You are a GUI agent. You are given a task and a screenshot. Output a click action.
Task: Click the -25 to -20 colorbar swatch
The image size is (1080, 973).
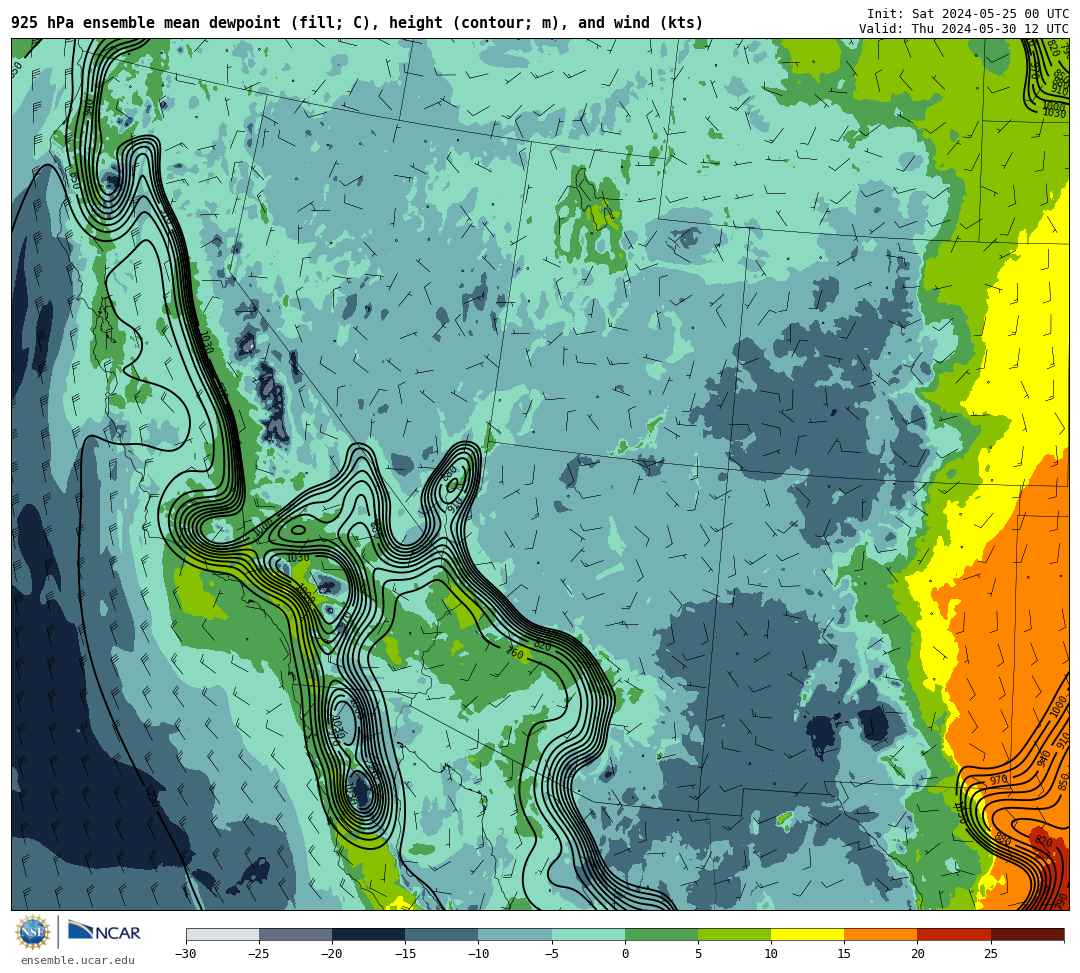click(x=295, y=934)
